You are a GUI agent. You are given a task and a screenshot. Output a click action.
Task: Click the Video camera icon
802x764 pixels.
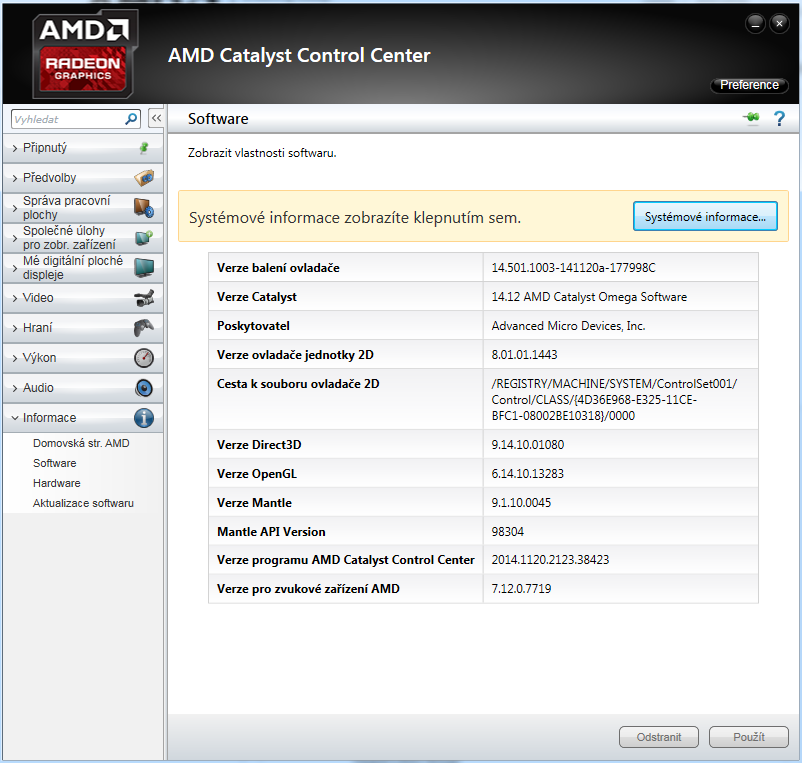[144, 298]
